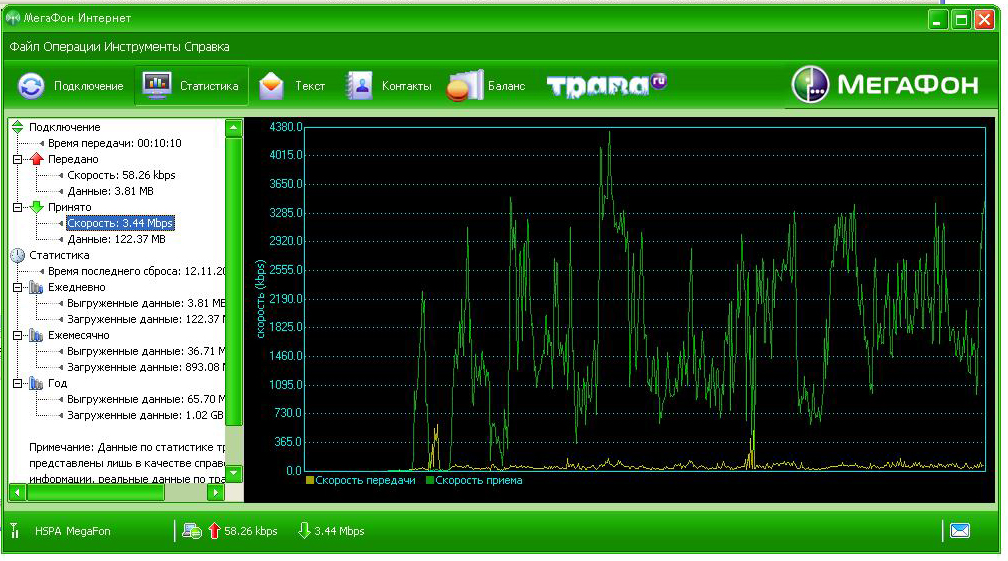Click the МегаФон brand logo
The width and height of the screenshot is (1008, 561).
point(886,84)
